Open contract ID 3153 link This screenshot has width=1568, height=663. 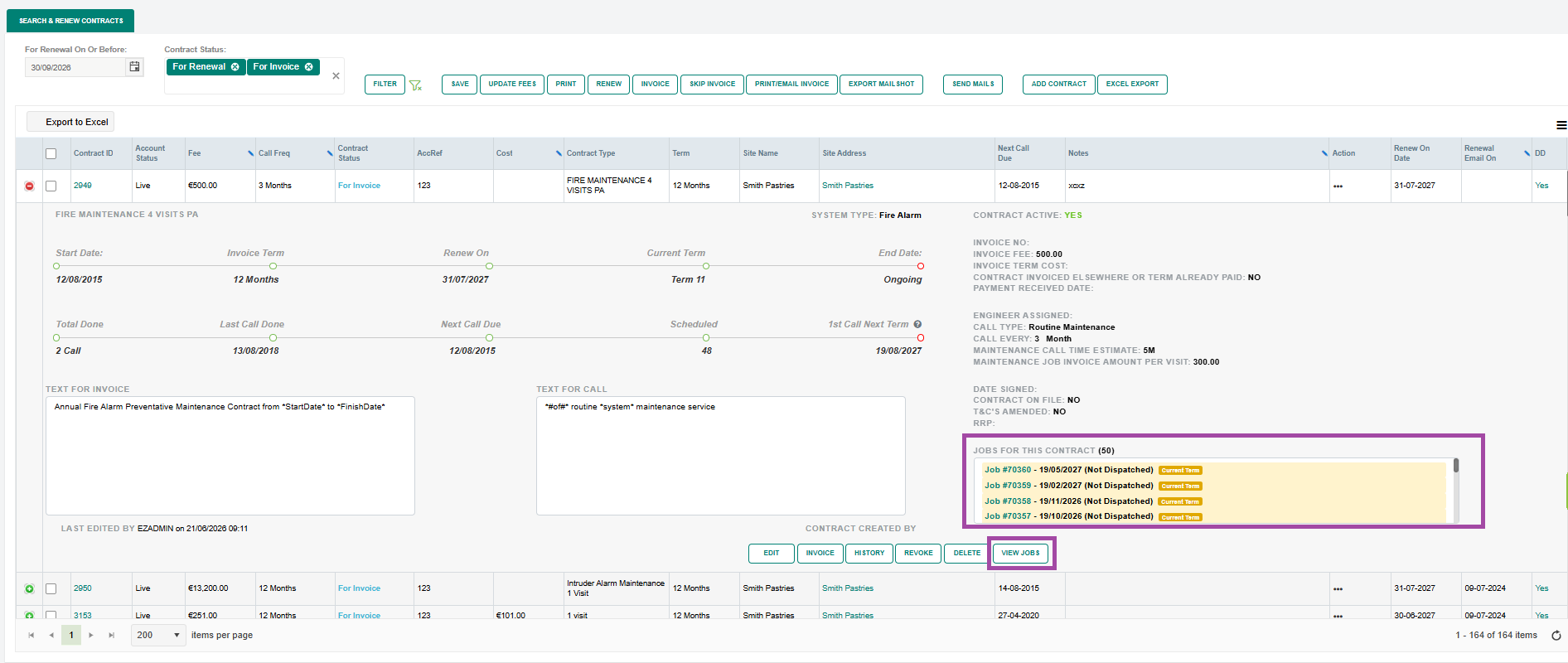click(83, 616)
